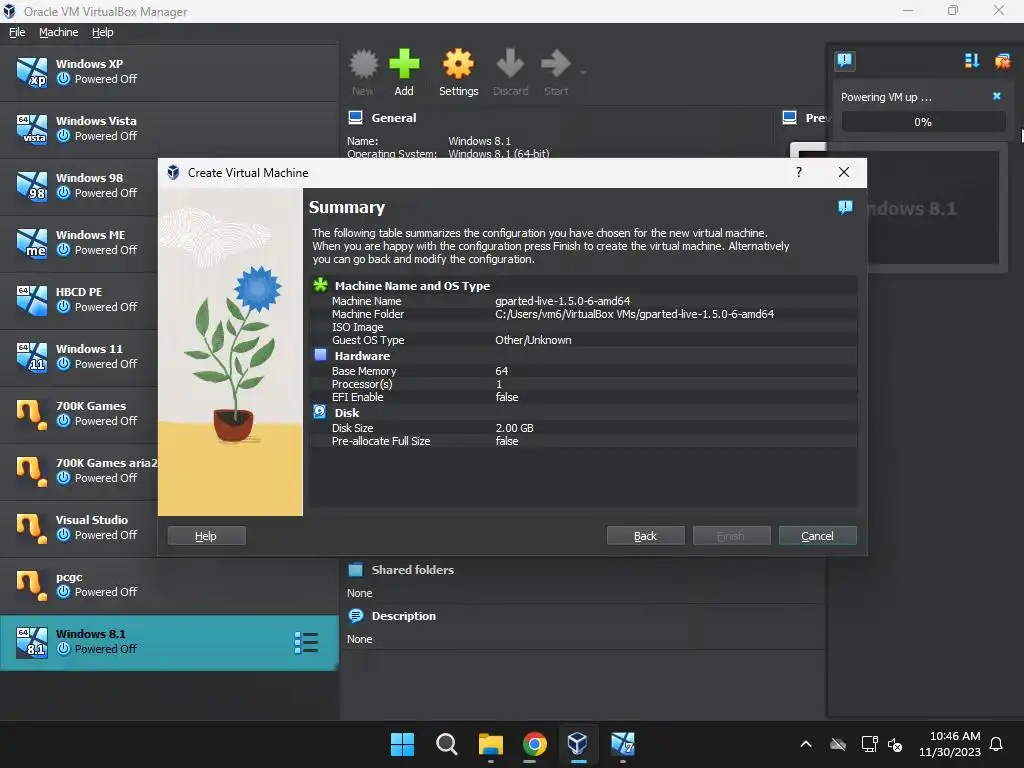Click Guest OS Type value Other/Unknown
The width and height of the screenshot is (1024, 768).
[533, 340]
